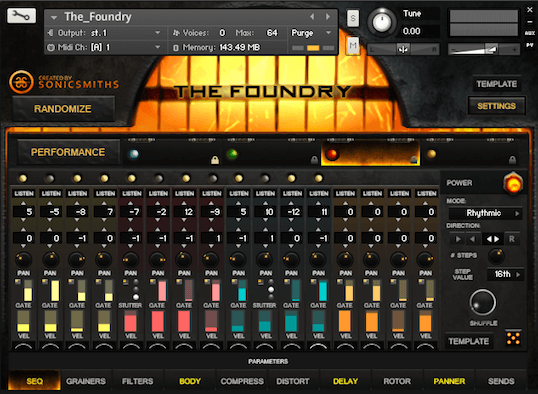Screen dimensions: 538x394
Task: Click the stereo pan slider in the header
Action: (403, 49)
